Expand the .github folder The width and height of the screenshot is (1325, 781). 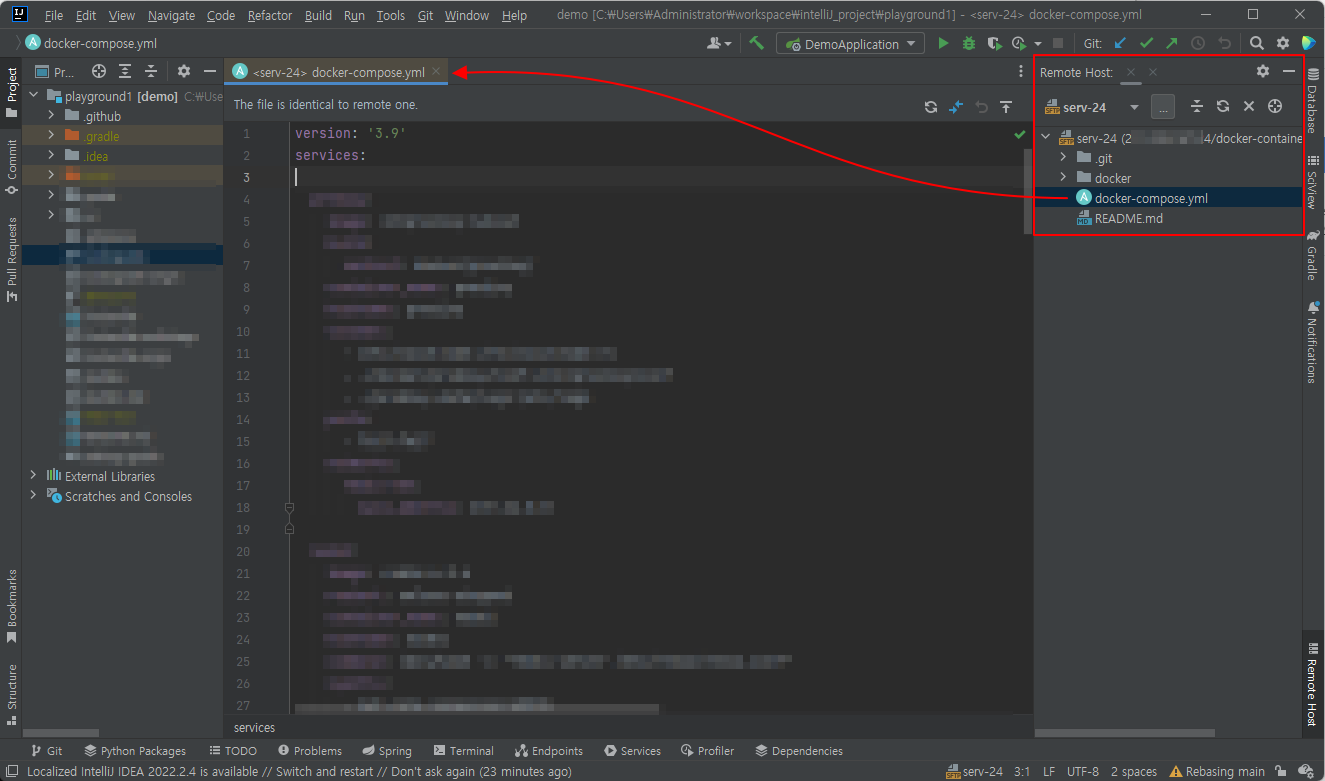[51, 116]
